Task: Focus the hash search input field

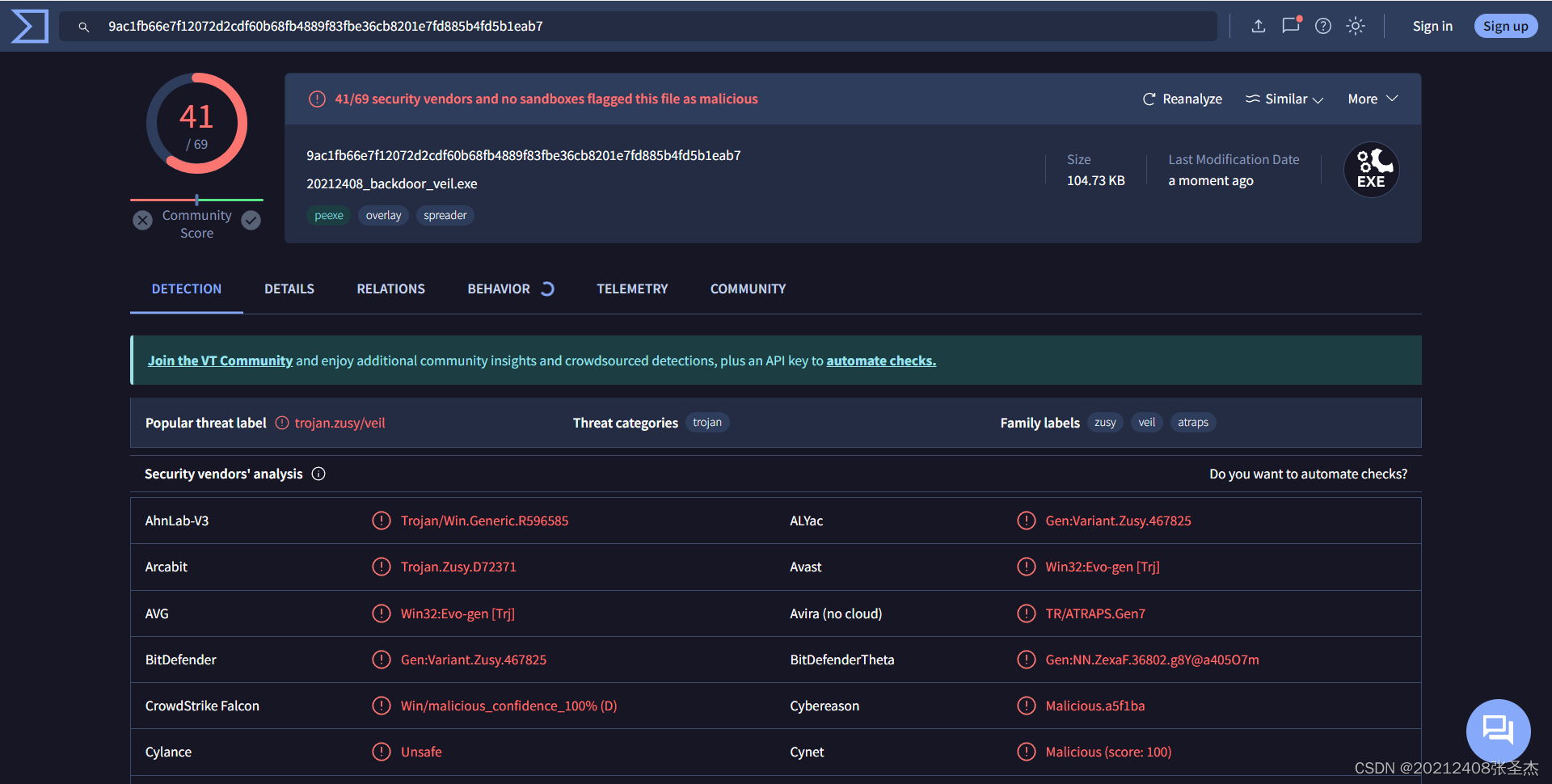Action: click(639, 26)
